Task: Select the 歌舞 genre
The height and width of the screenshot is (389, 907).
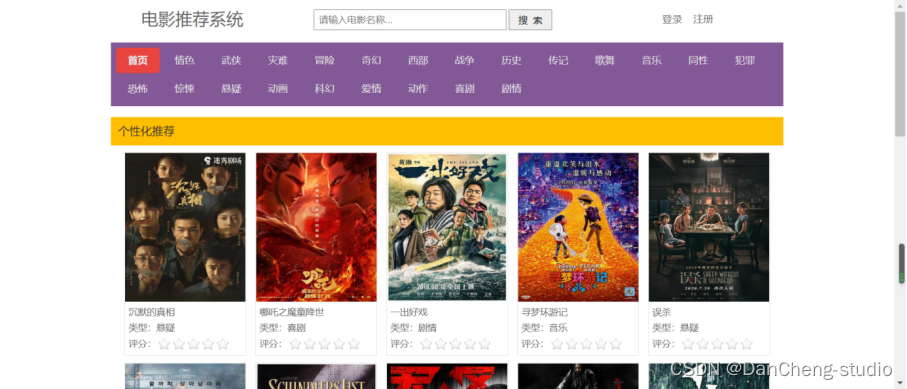Action: click(604, 60)
